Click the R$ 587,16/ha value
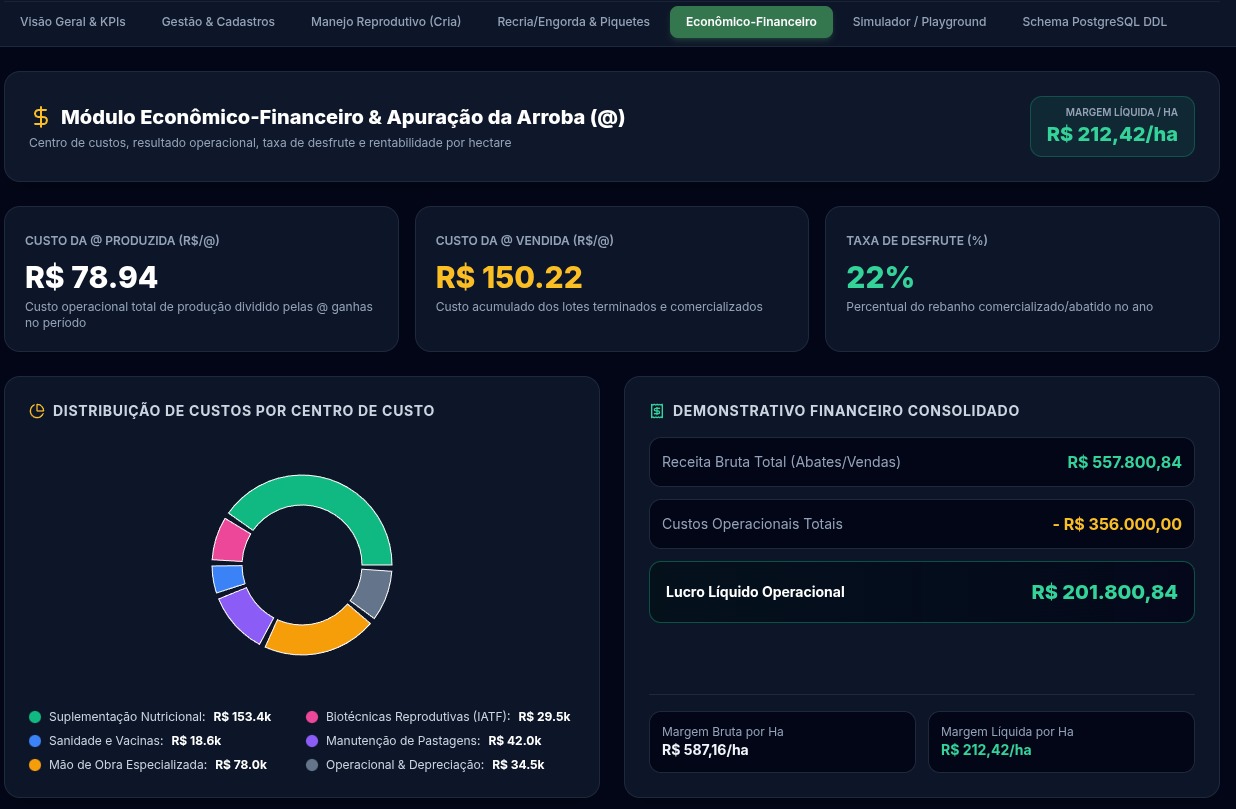1236x809 pixels. (x=705, y=750)
